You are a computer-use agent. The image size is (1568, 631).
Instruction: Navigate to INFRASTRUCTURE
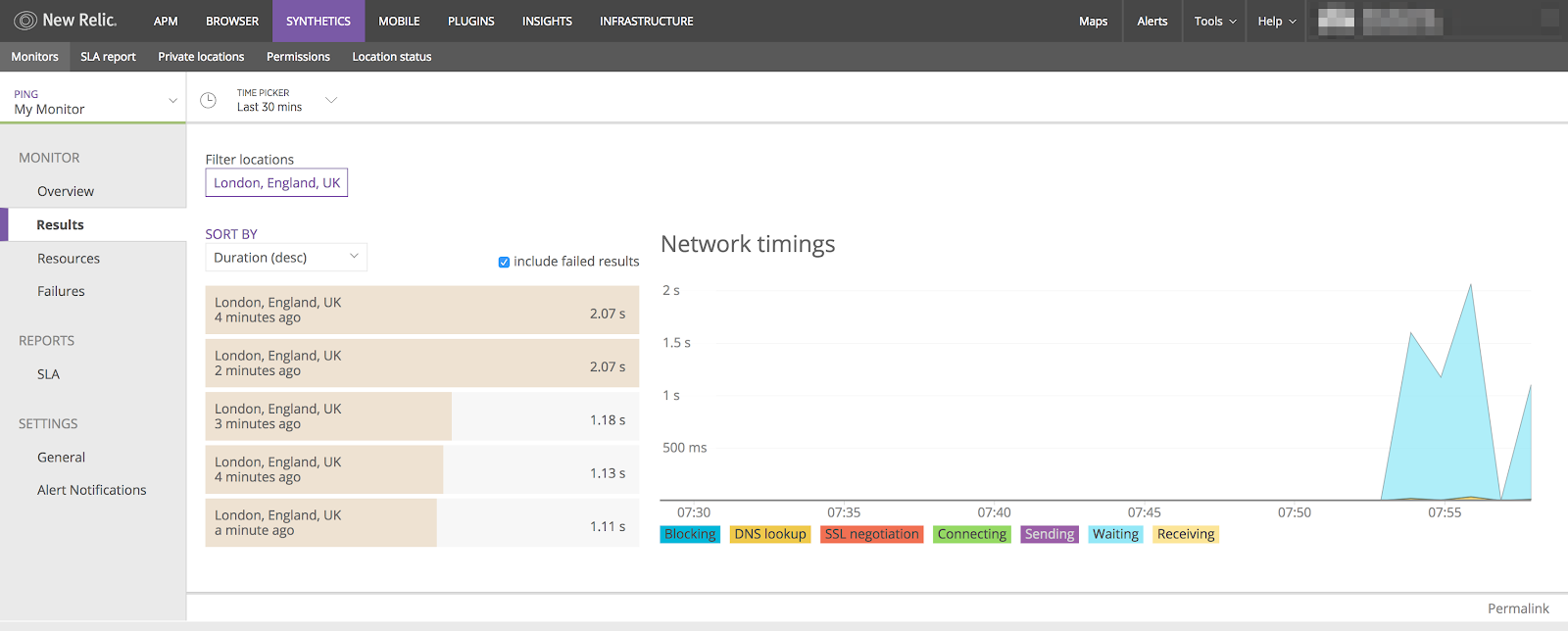(647, 21)
